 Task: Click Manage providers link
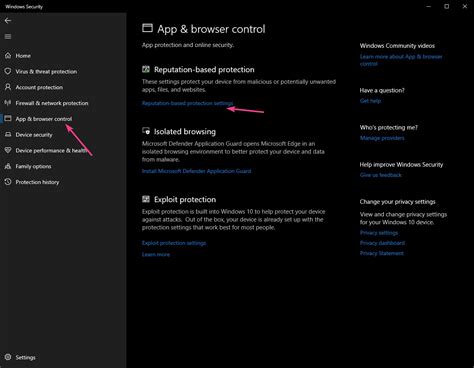pyautogui.click(x=382, y=138)
